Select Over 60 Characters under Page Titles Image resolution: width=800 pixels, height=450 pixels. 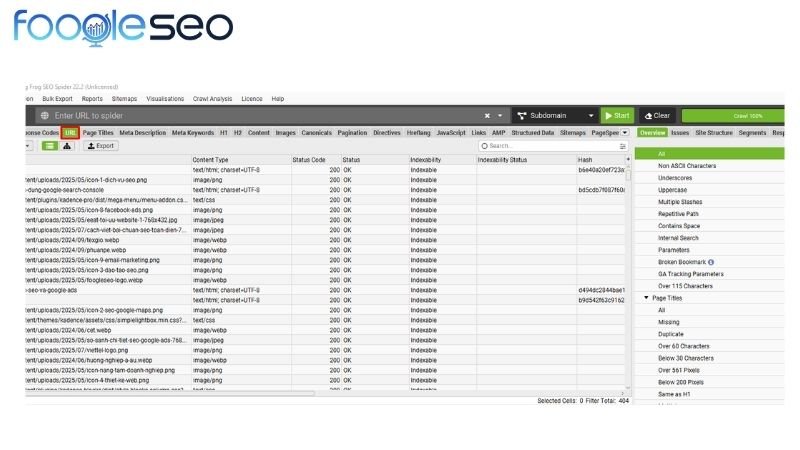[684, 346]
